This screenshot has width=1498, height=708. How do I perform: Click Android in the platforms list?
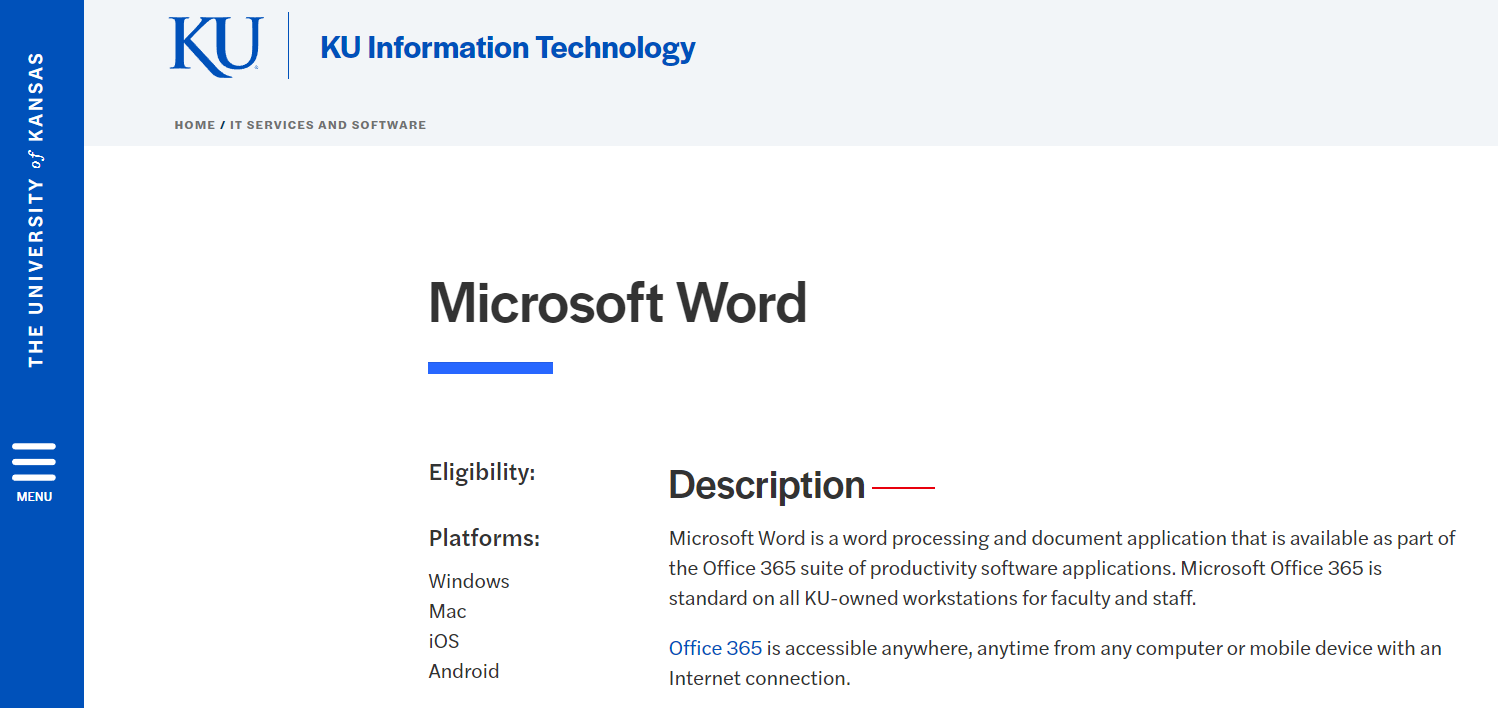[x=463, y=671]
